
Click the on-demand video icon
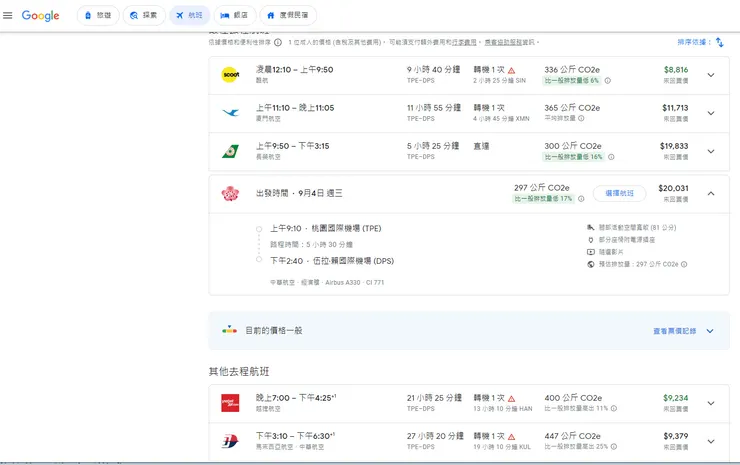[x=590, y=252]
